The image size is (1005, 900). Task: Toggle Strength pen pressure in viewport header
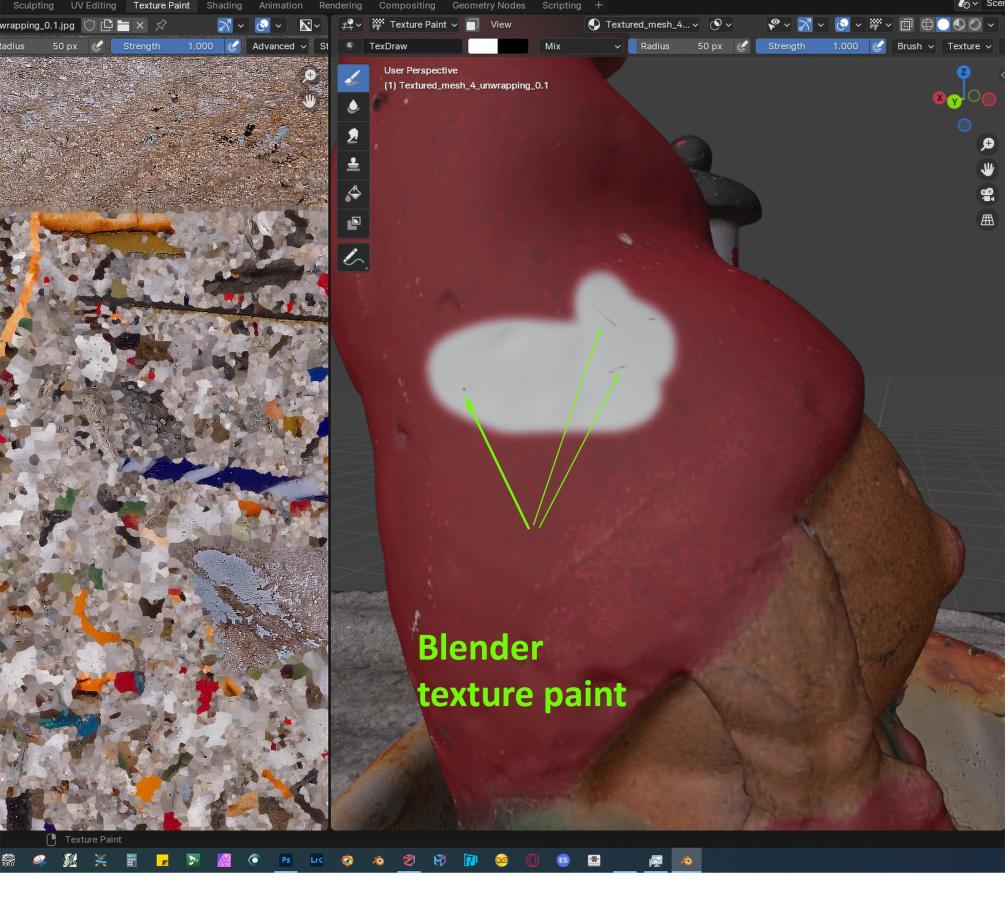click(x=878, y=46)
